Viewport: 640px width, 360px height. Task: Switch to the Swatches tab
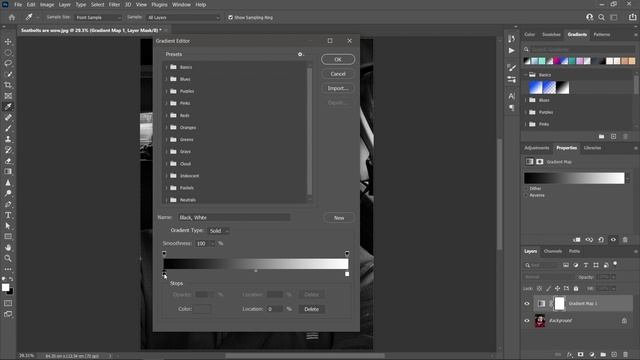coord(551,35)
